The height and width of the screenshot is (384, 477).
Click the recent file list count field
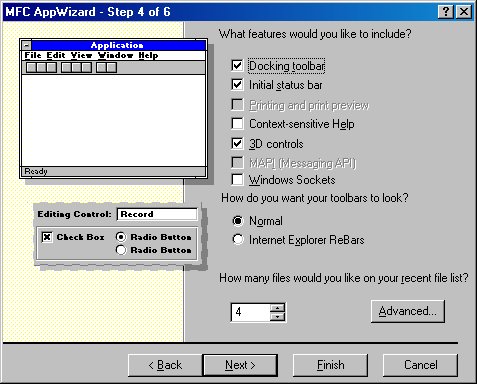tap(250, 312)
